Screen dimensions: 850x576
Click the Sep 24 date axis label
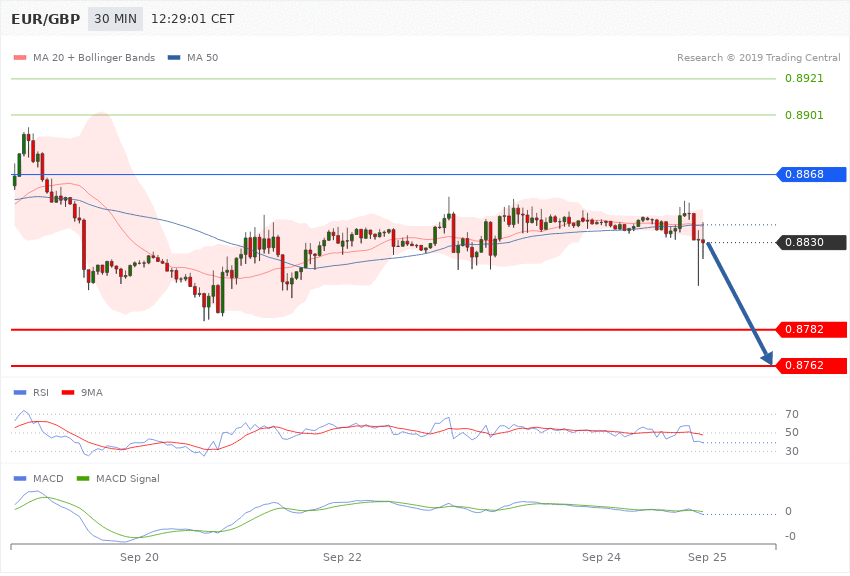coord(601,557)
